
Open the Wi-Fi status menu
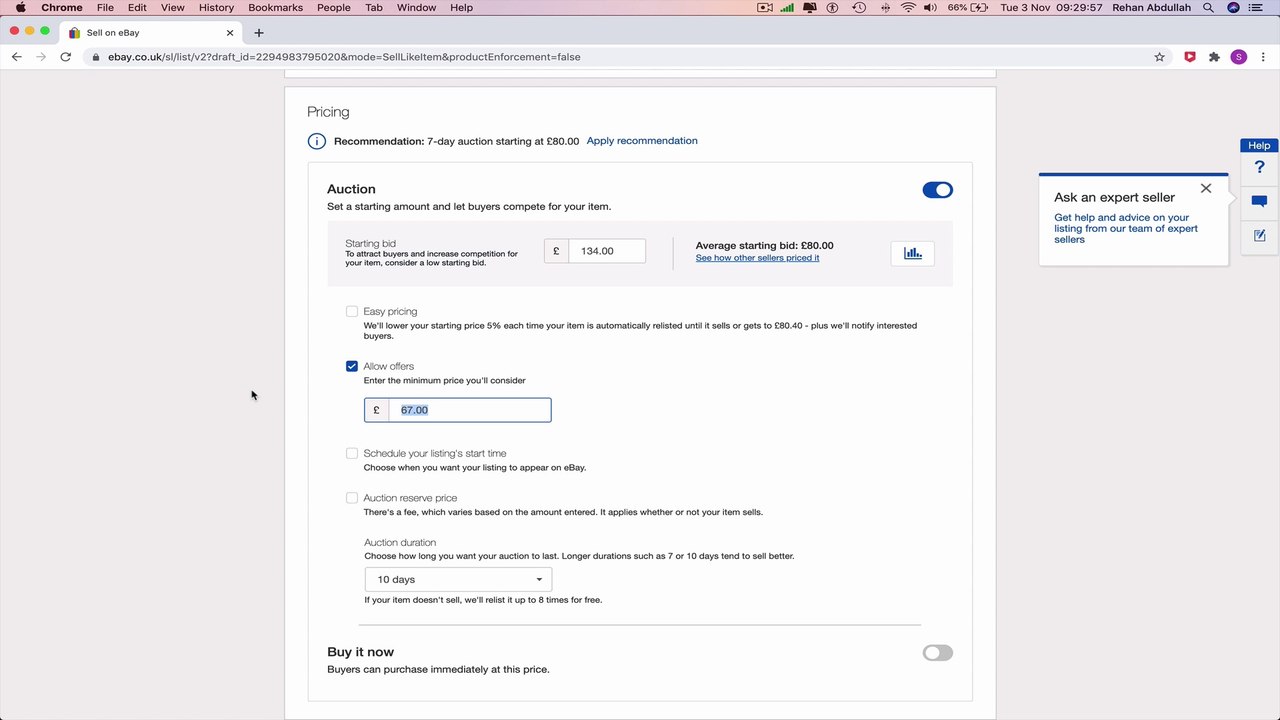pyautogui.click(x=908, y=7)
